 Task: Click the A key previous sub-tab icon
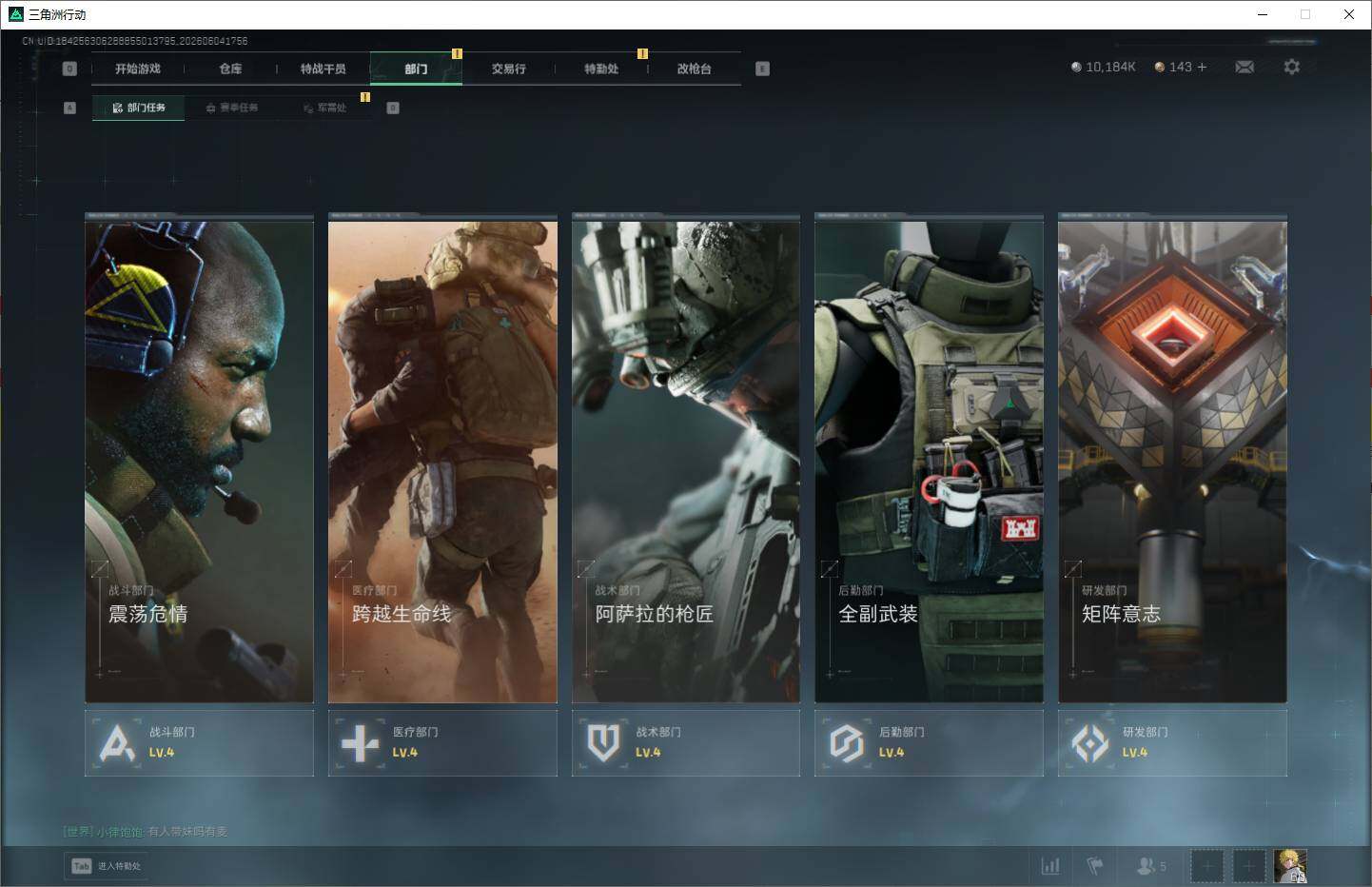(69, 108)
